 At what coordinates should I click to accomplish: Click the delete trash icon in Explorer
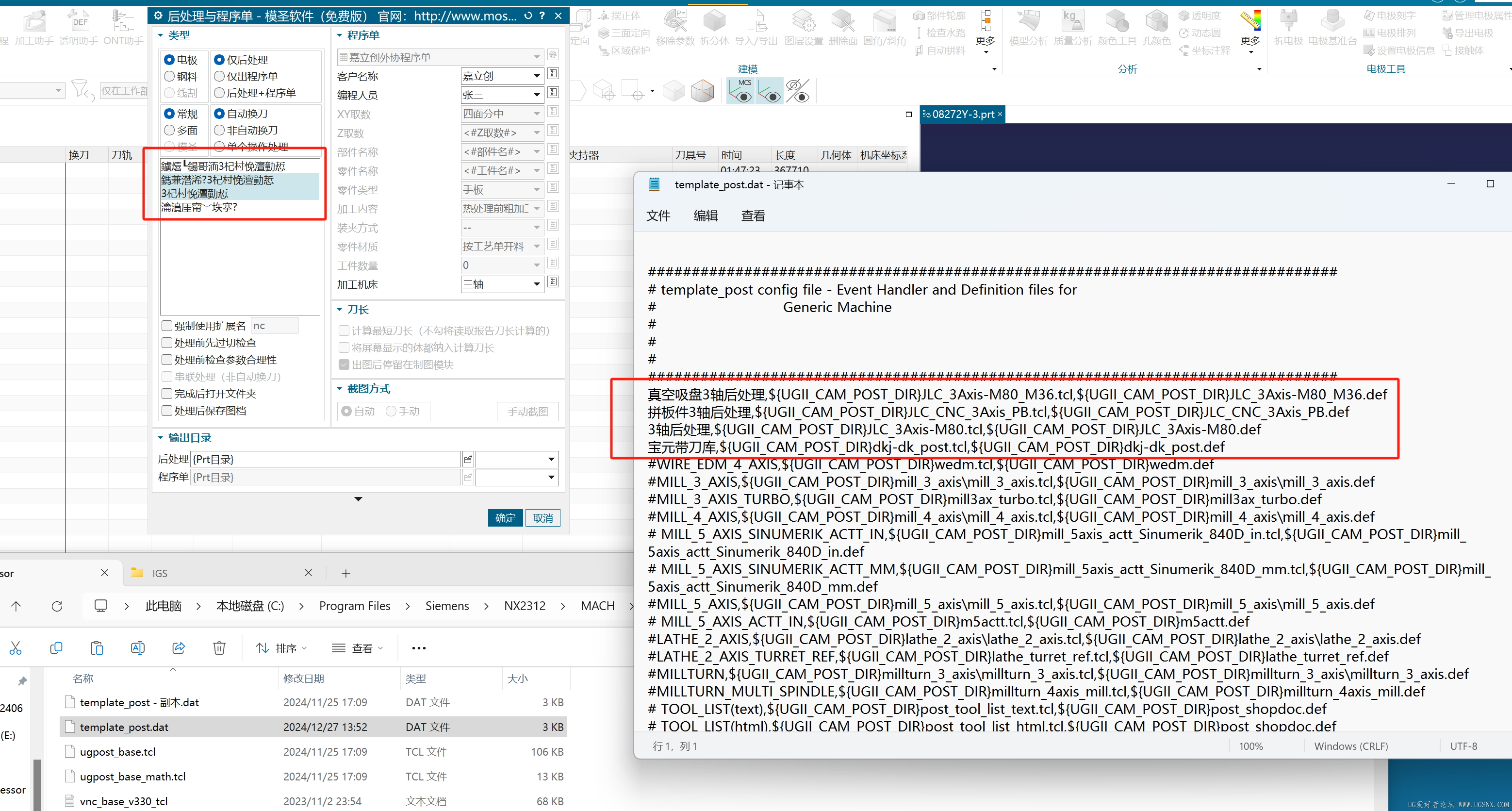pos(219,648)
